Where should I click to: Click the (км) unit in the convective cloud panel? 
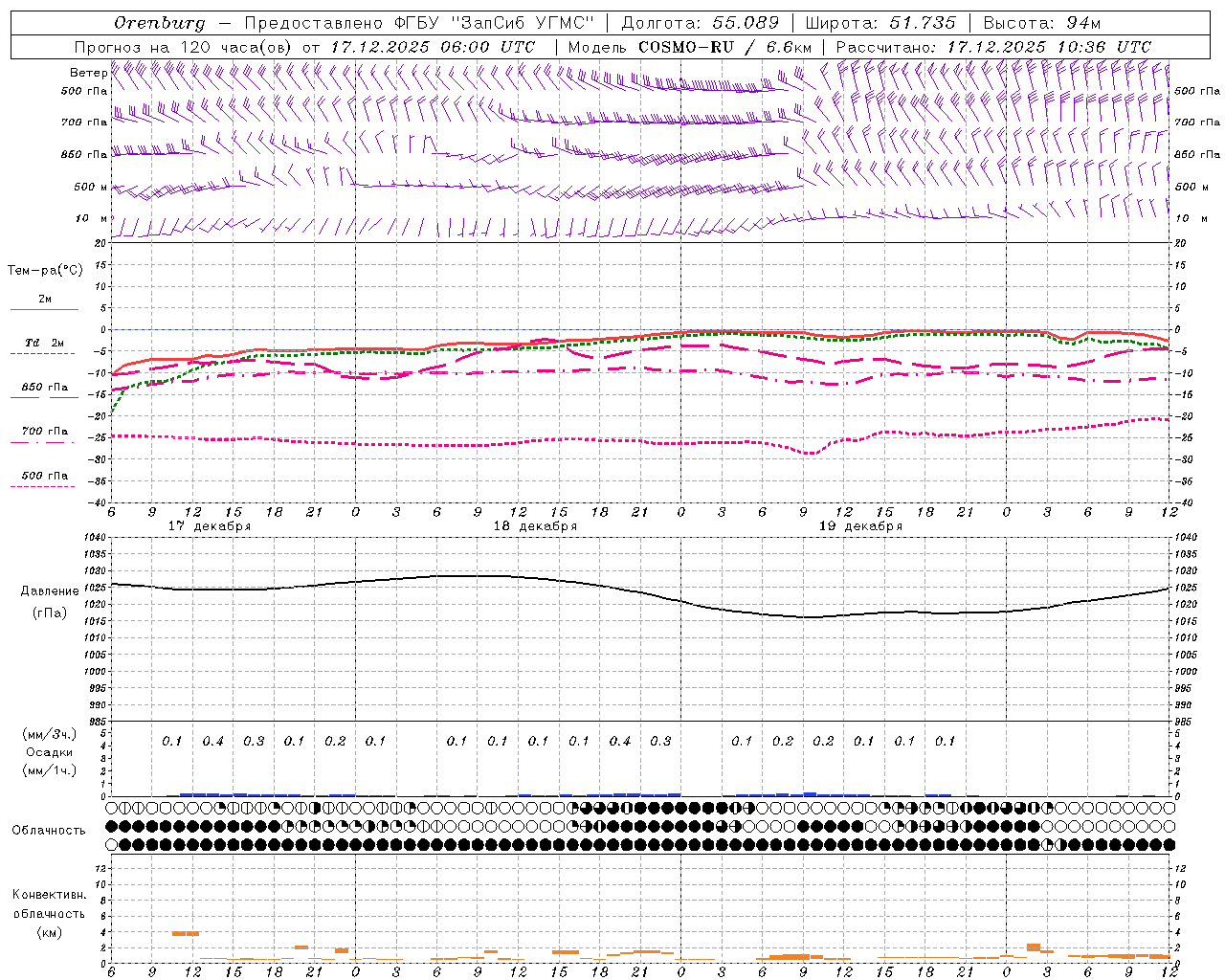50,932
